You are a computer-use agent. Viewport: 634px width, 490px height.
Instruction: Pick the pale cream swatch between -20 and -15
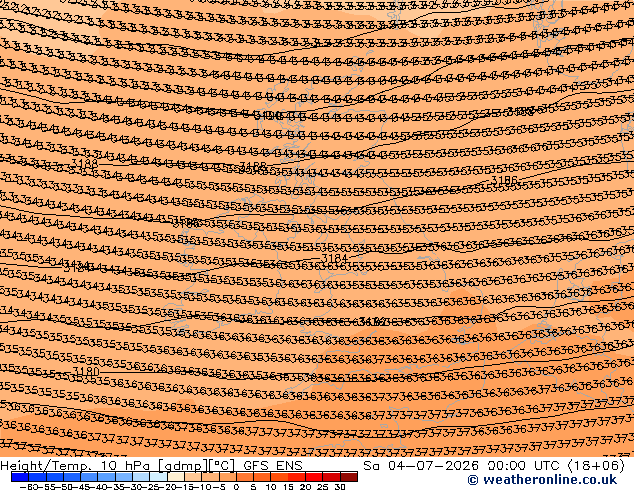point(176,477)
